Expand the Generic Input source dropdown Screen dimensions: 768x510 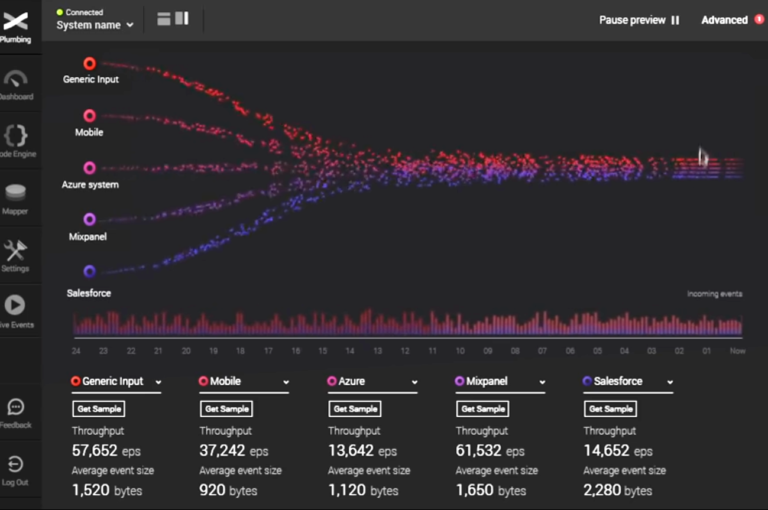[x=158, y=382]
